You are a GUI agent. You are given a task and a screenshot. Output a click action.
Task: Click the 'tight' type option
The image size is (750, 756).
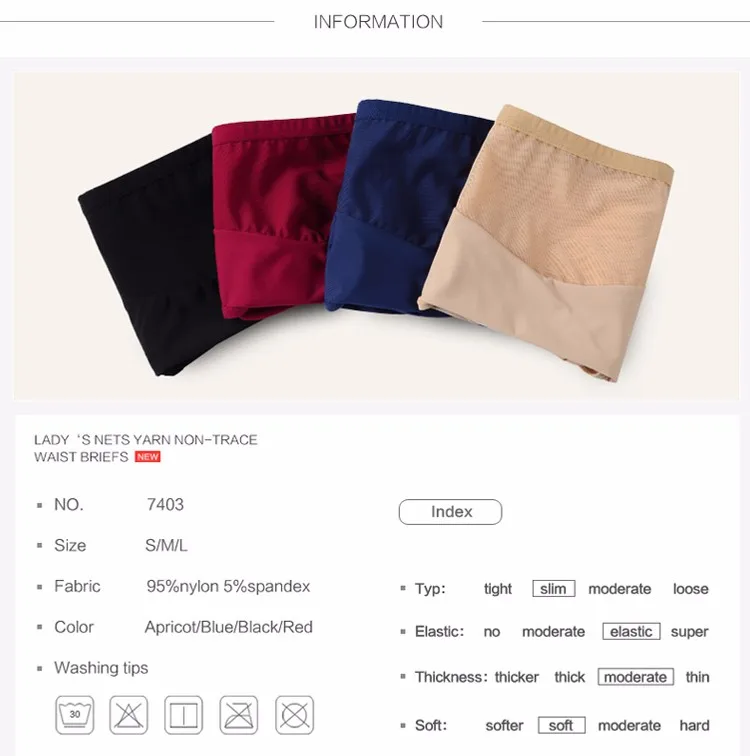click(498, 589)
